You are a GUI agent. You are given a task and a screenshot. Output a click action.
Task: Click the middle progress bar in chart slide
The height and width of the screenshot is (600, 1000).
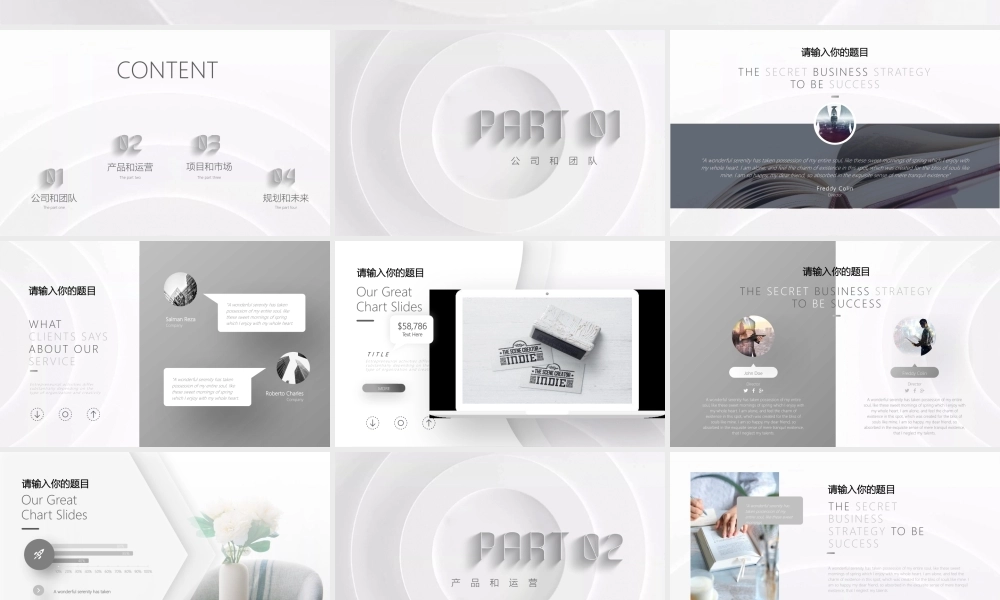[x=92, y=553]
